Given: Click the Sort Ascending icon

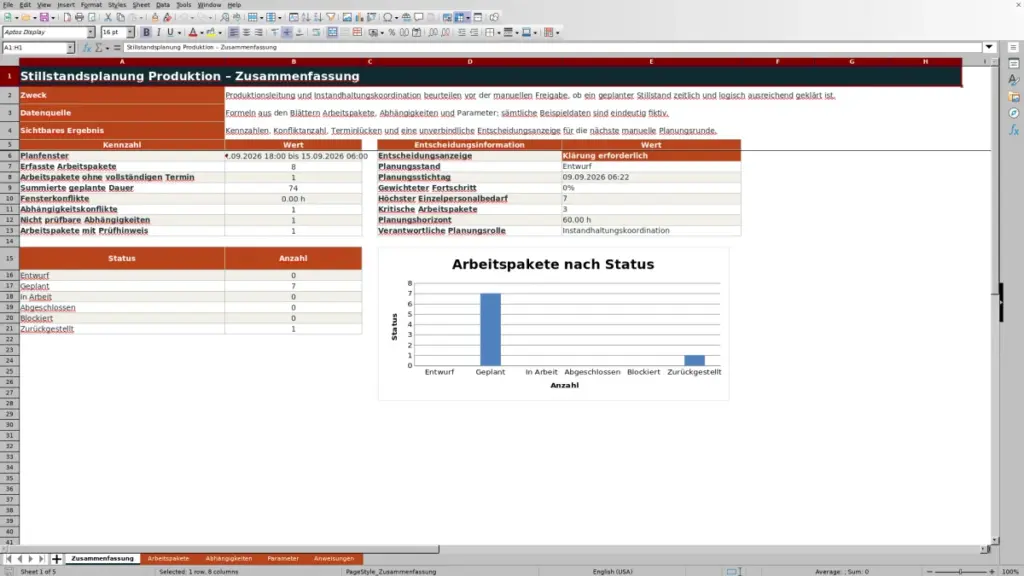Looking at the screenshot, I should (x=306, y=17).
